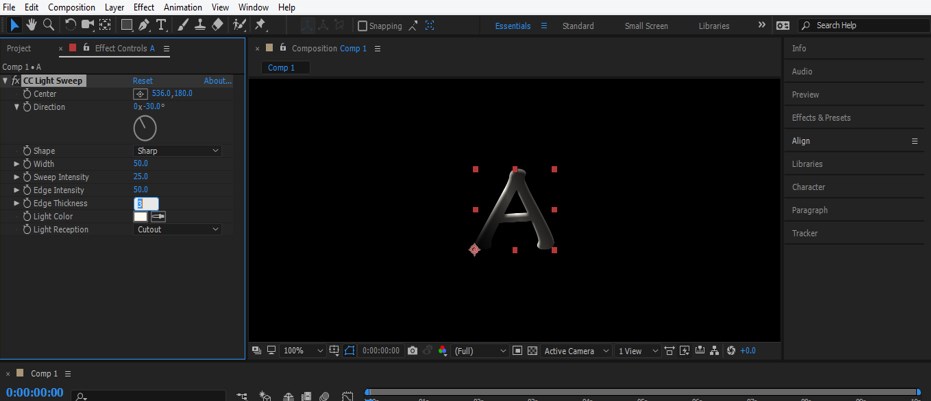931x401 pixels.
Task: Open the Composition menu
Action: [x=71, y=7]
